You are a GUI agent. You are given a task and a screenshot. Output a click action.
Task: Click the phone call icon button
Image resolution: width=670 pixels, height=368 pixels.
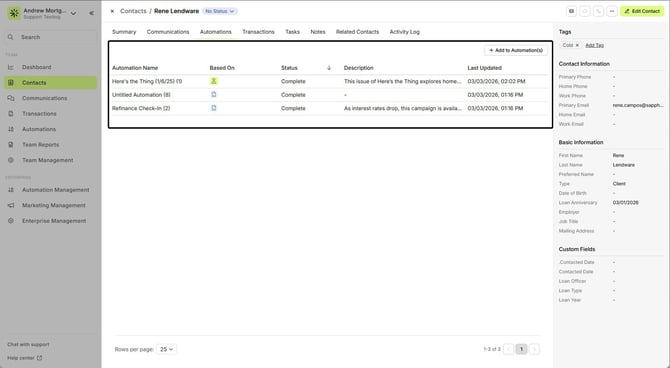tap(599, 11)
